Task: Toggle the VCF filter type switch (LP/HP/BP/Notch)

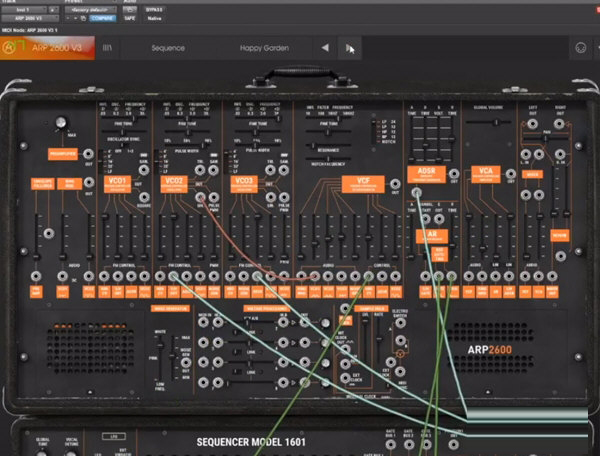Action: (373, 132)
